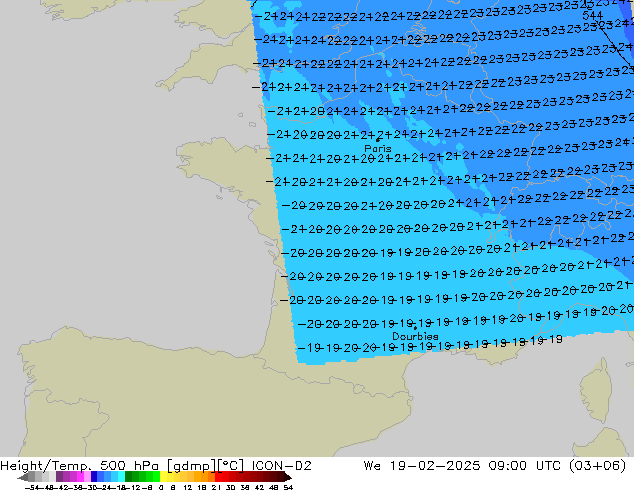Select the dark blue legend swatch
Viewport: 634px width, 490px height.
[x=94, y=477]
